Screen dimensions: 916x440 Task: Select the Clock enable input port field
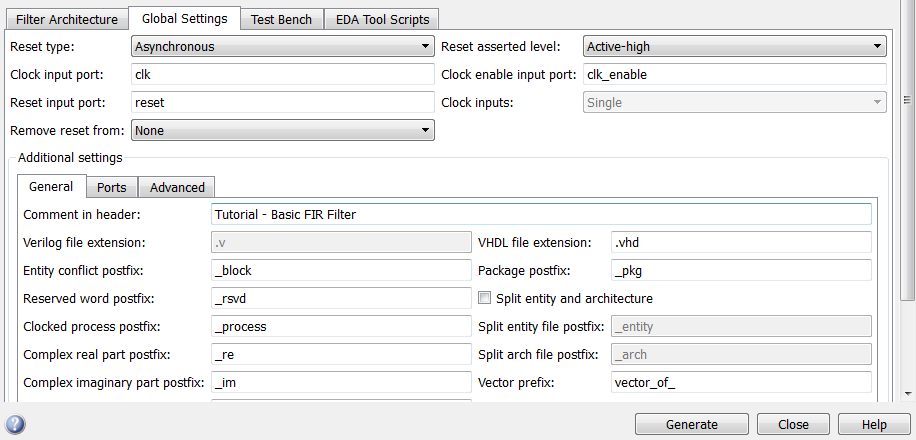(x=734, y=74)
